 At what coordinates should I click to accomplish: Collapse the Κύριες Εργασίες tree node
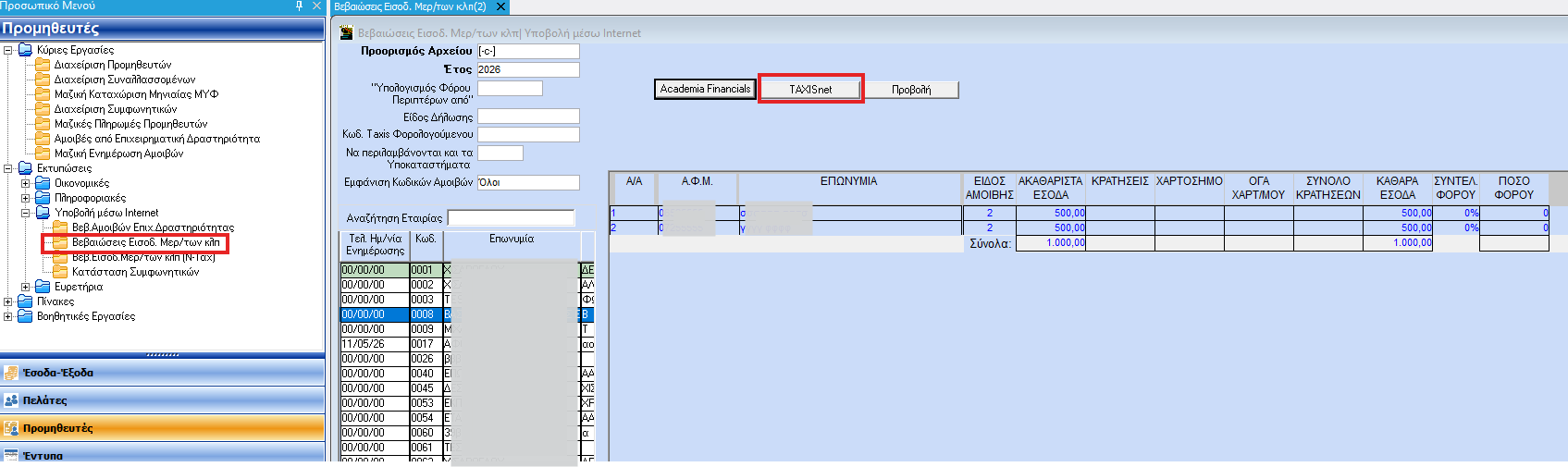8,50
